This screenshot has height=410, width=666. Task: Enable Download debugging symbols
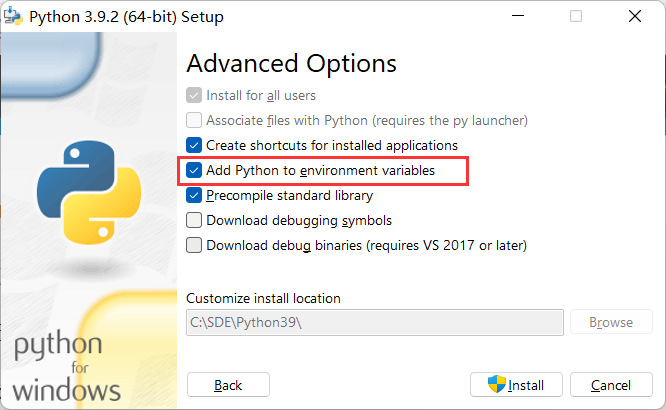tap(194, 220)
